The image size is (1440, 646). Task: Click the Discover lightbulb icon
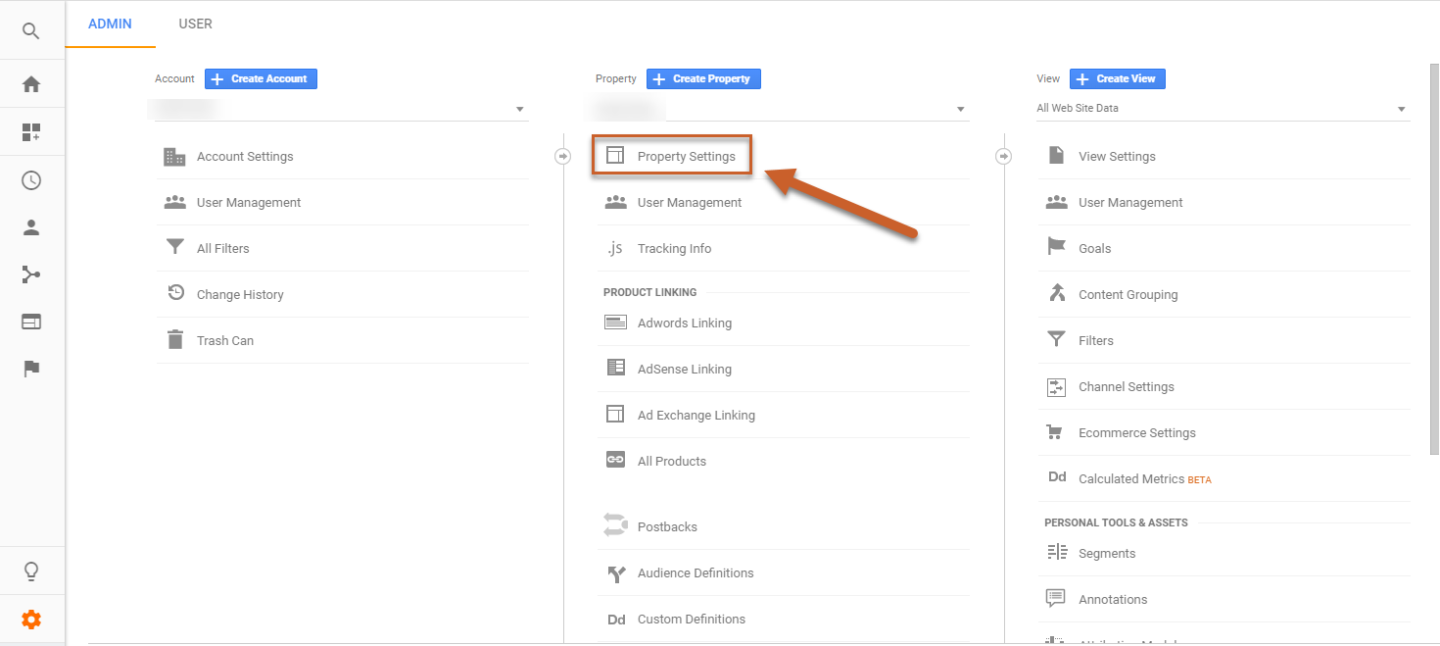click(x=31, y=572)
